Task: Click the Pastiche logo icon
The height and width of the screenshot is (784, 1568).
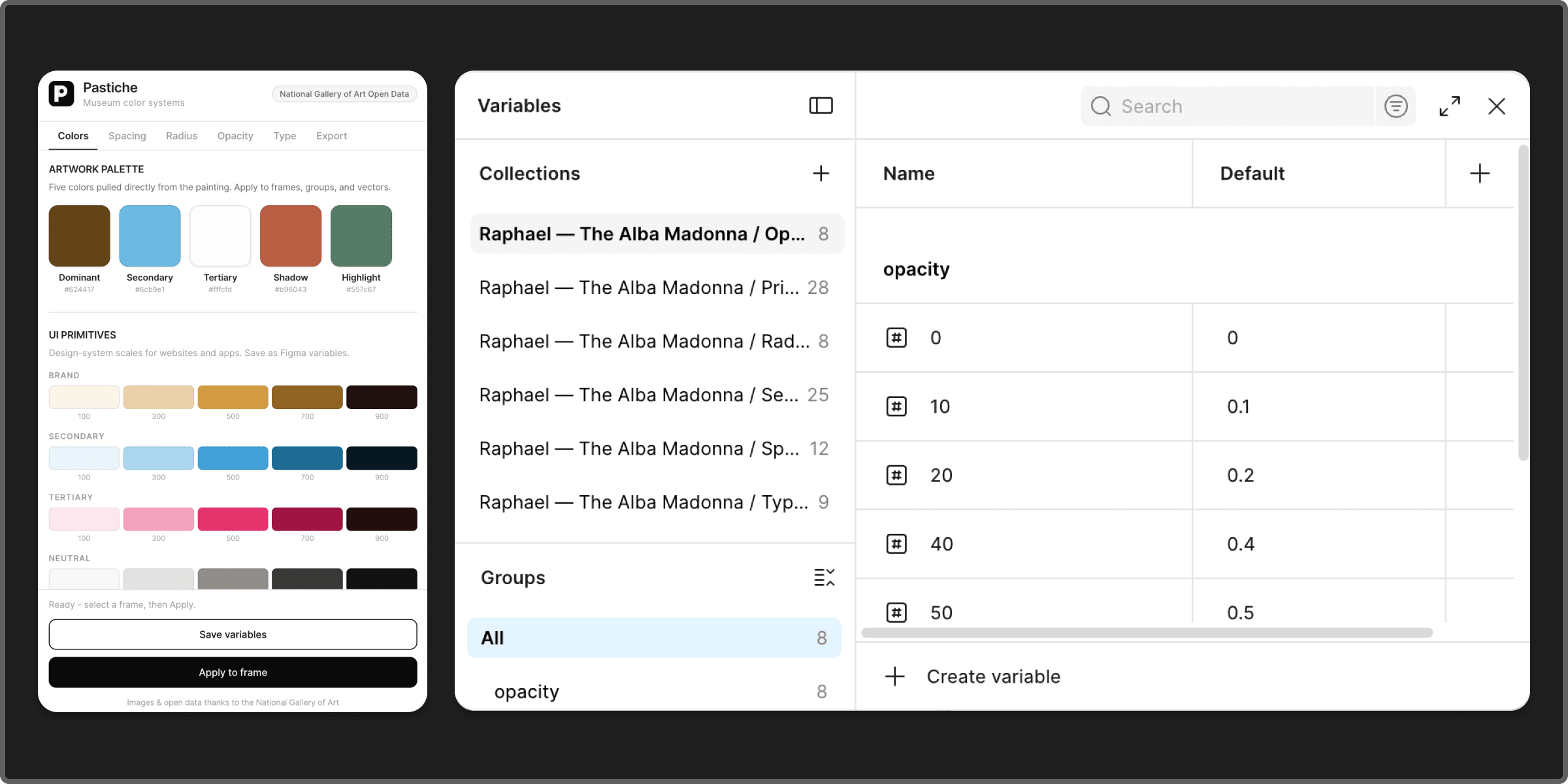Action: 61,94
